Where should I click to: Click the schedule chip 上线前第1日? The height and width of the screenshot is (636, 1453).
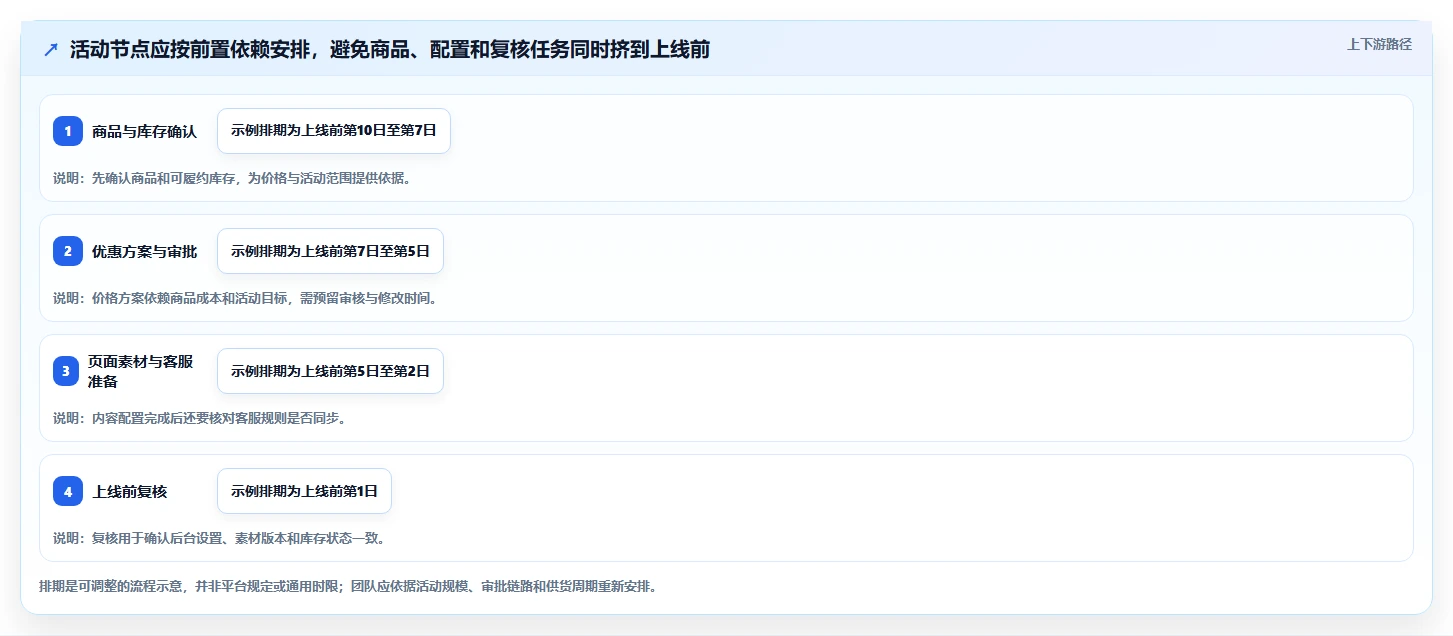click(304, 491)
